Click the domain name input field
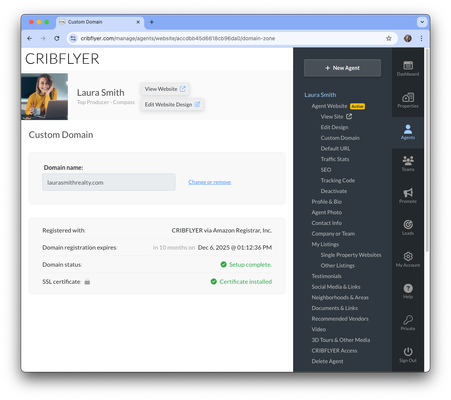This screenshot has width=451, height=400. (x=109, y=182)
